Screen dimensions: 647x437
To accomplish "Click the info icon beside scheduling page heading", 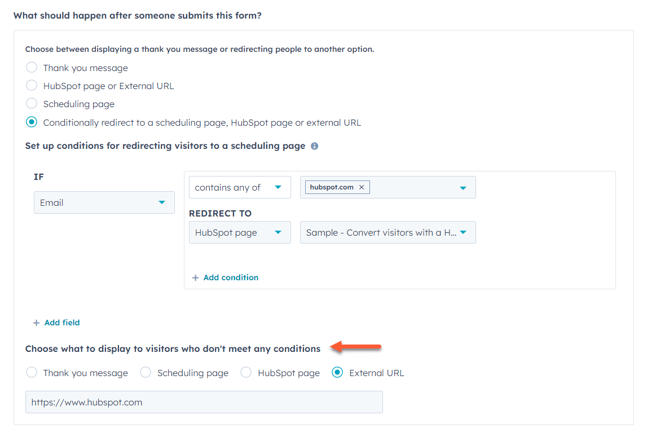I will point(314,146).
